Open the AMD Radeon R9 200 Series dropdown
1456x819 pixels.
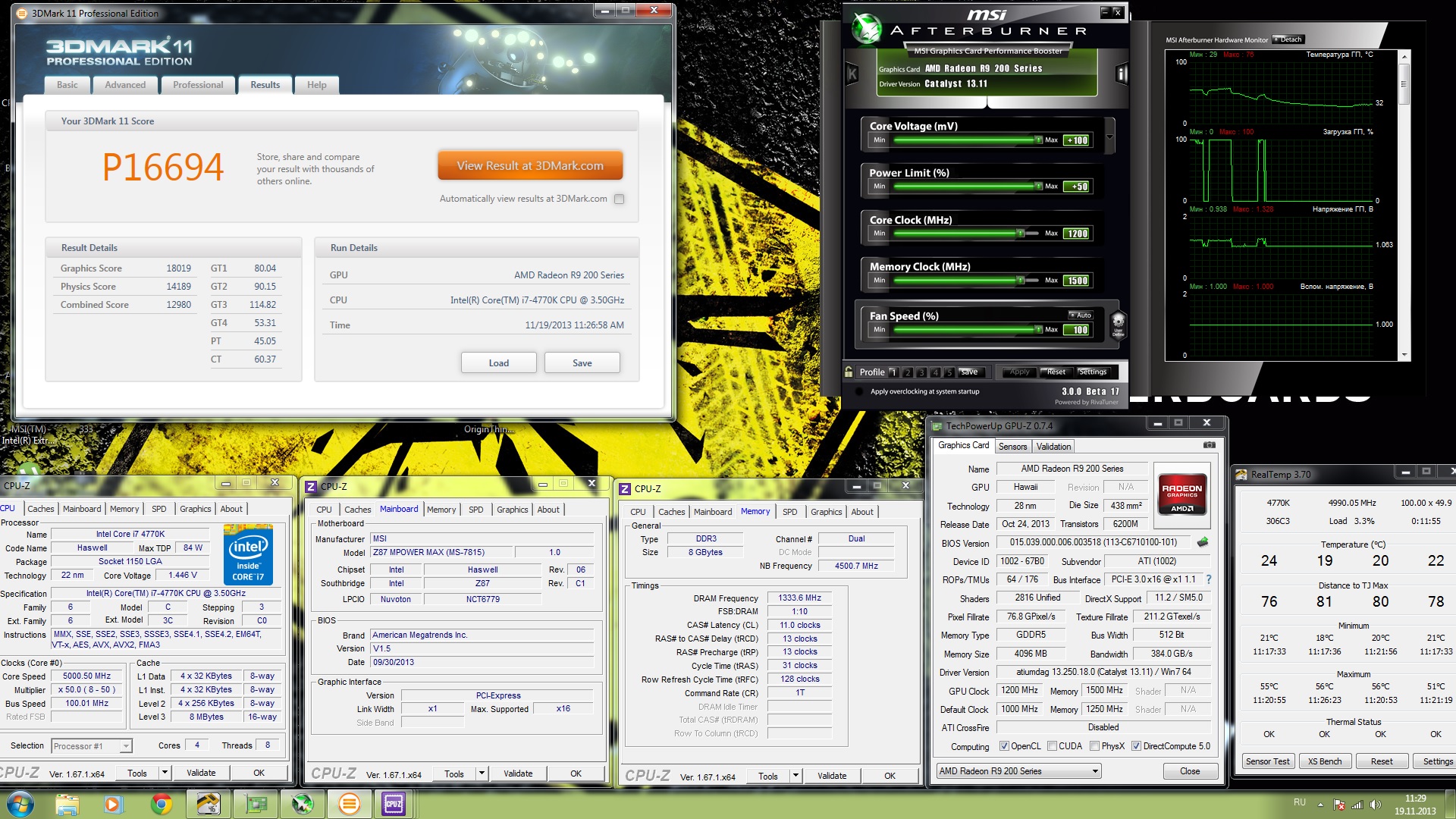(1018, 771)
